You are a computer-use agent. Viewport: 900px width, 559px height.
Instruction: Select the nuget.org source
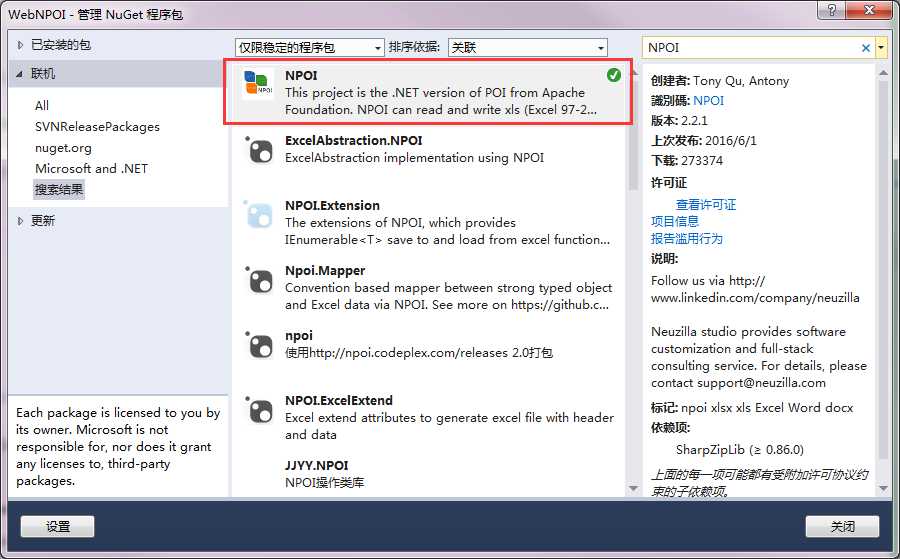click(x=63, y=148)
